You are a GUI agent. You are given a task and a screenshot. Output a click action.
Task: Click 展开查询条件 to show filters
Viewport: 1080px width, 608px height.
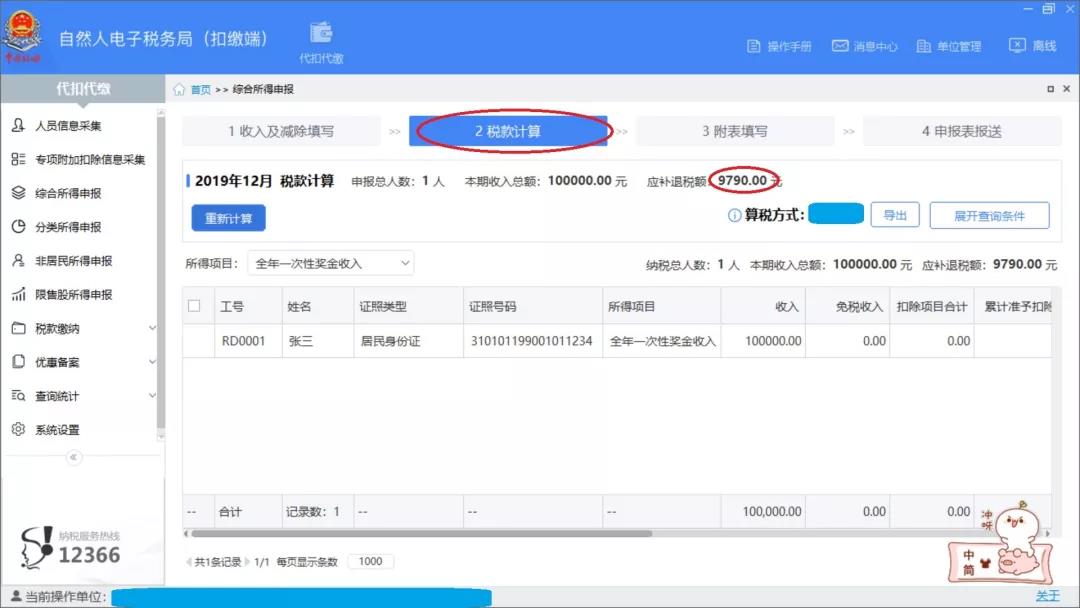[x=990, y=214]
